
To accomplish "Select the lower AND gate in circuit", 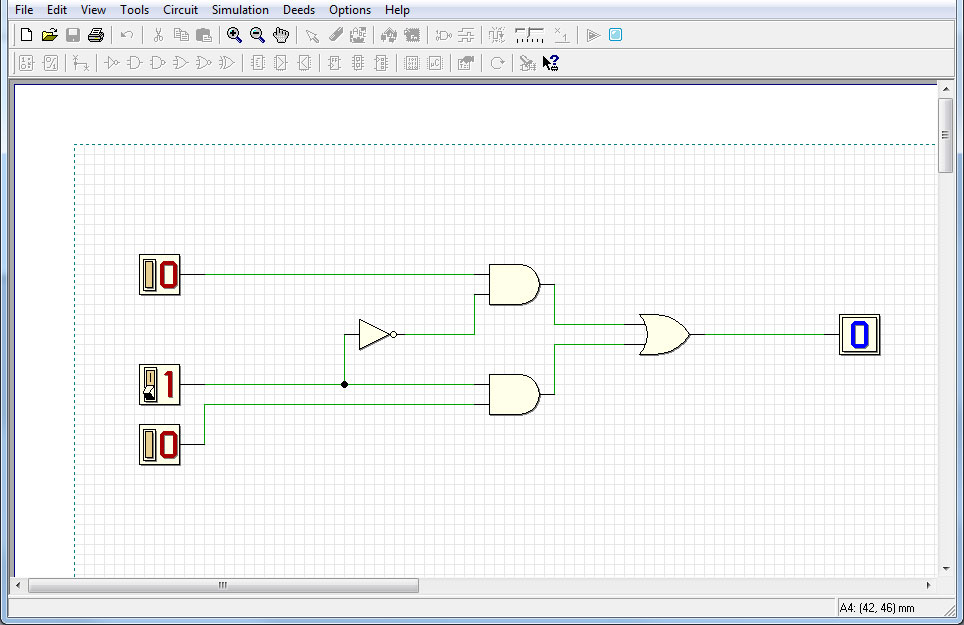I will pos(514,395).
